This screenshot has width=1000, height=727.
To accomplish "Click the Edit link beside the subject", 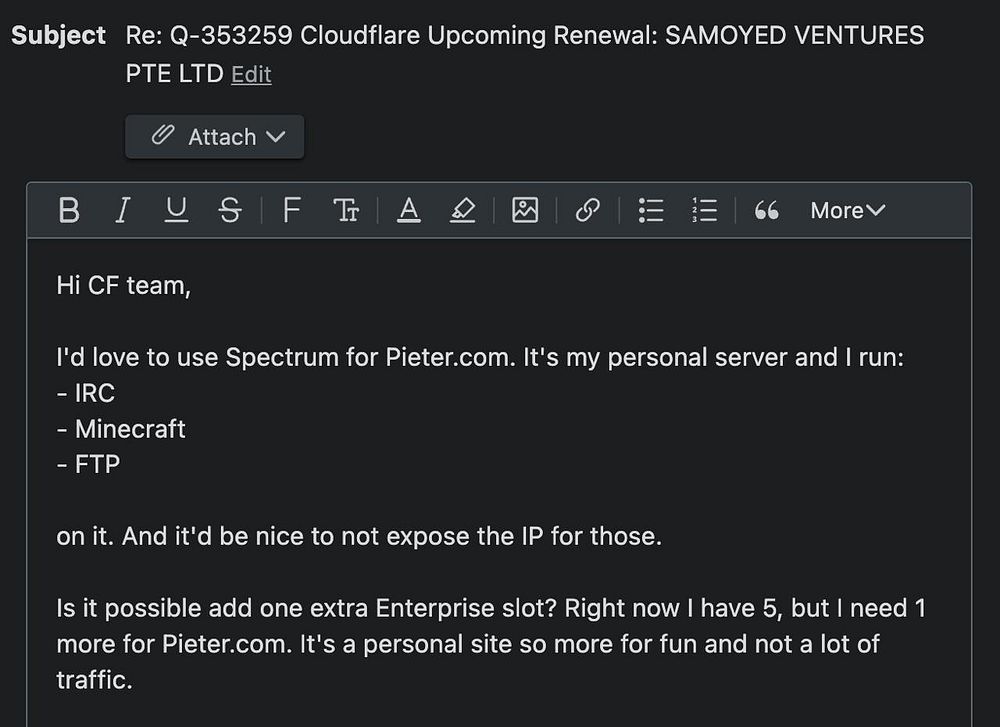I will pyautogui.click(x=251, y=75).
